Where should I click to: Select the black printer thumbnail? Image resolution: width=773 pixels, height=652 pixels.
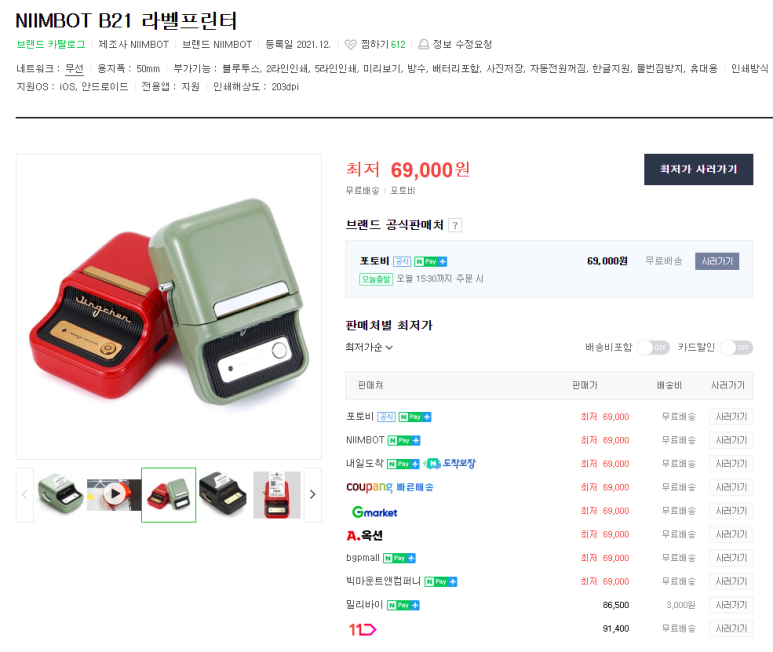[x=222, y=494]
